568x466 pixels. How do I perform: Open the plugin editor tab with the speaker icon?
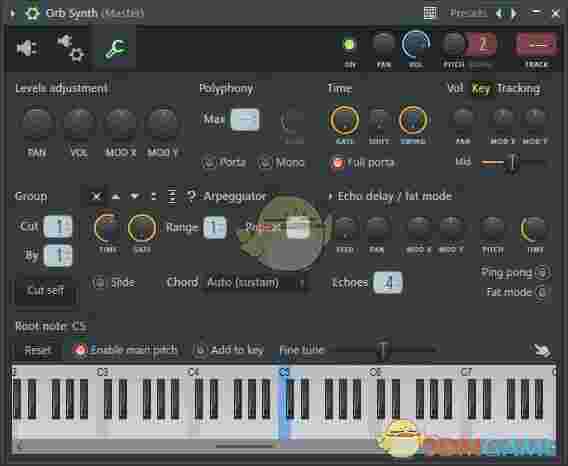(27, 48)
